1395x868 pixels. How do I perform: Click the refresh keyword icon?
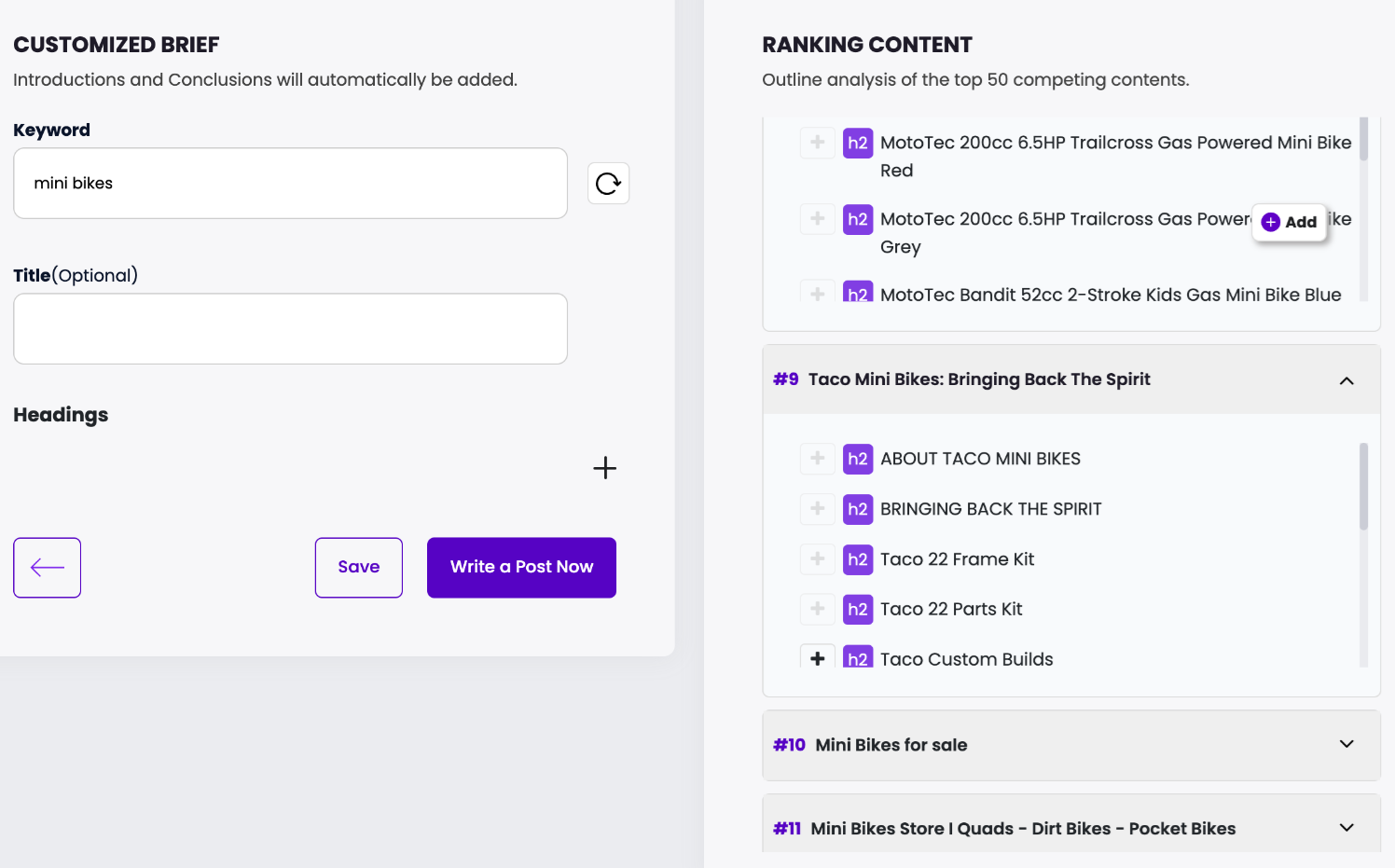pos(608,184)
